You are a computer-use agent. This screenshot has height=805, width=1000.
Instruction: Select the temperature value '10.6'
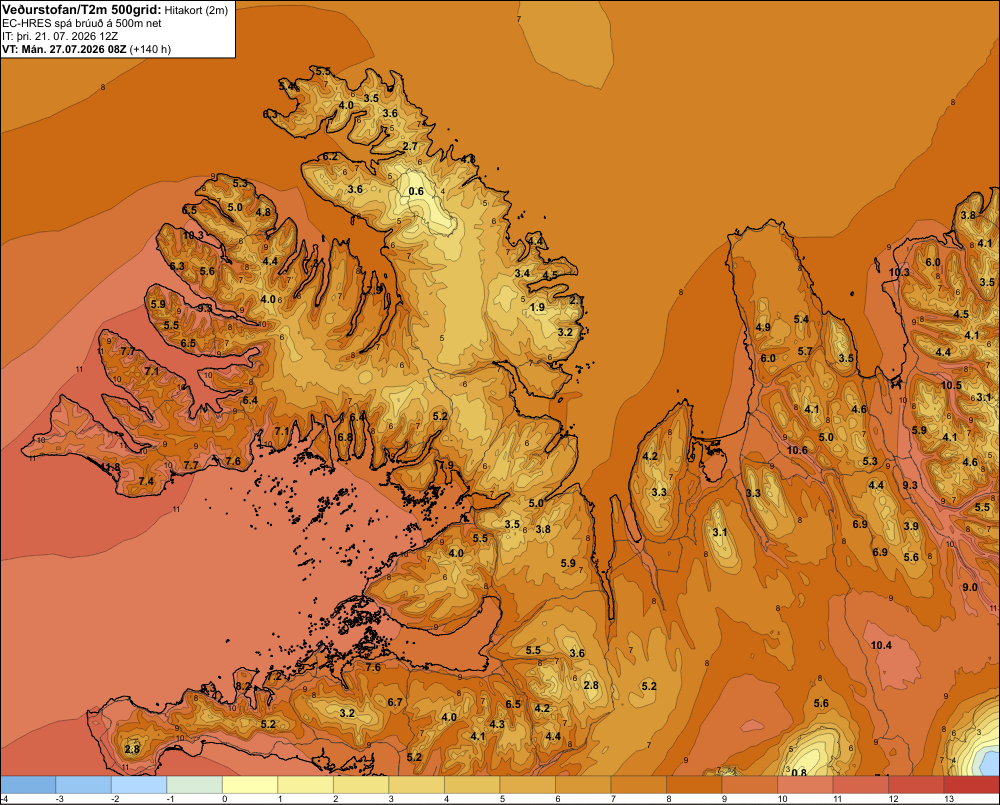(x=797, y=450)
